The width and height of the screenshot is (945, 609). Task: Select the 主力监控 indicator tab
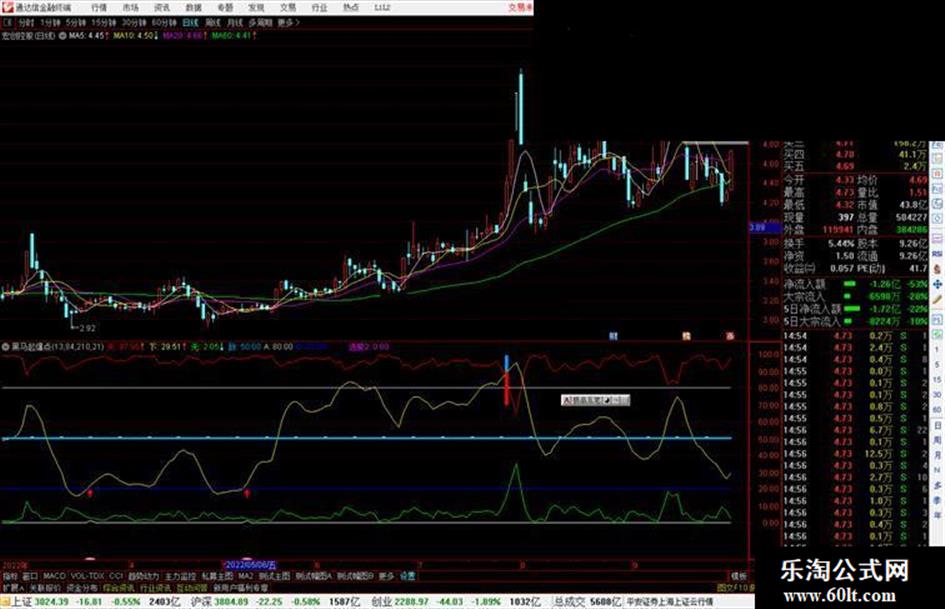180,576
